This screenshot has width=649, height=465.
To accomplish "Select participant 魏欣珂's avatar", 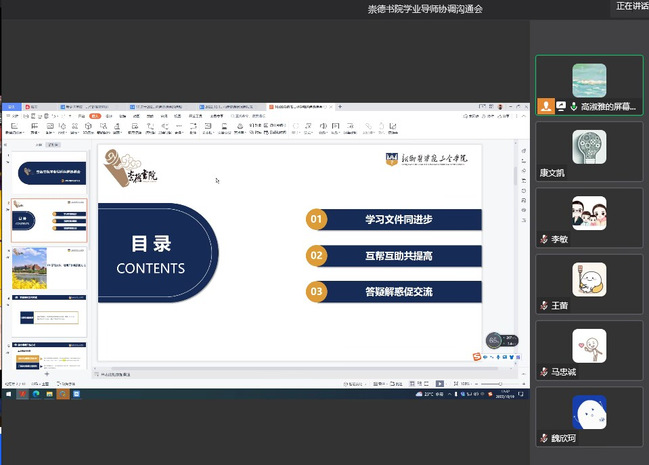I will (x=589, y=411).
